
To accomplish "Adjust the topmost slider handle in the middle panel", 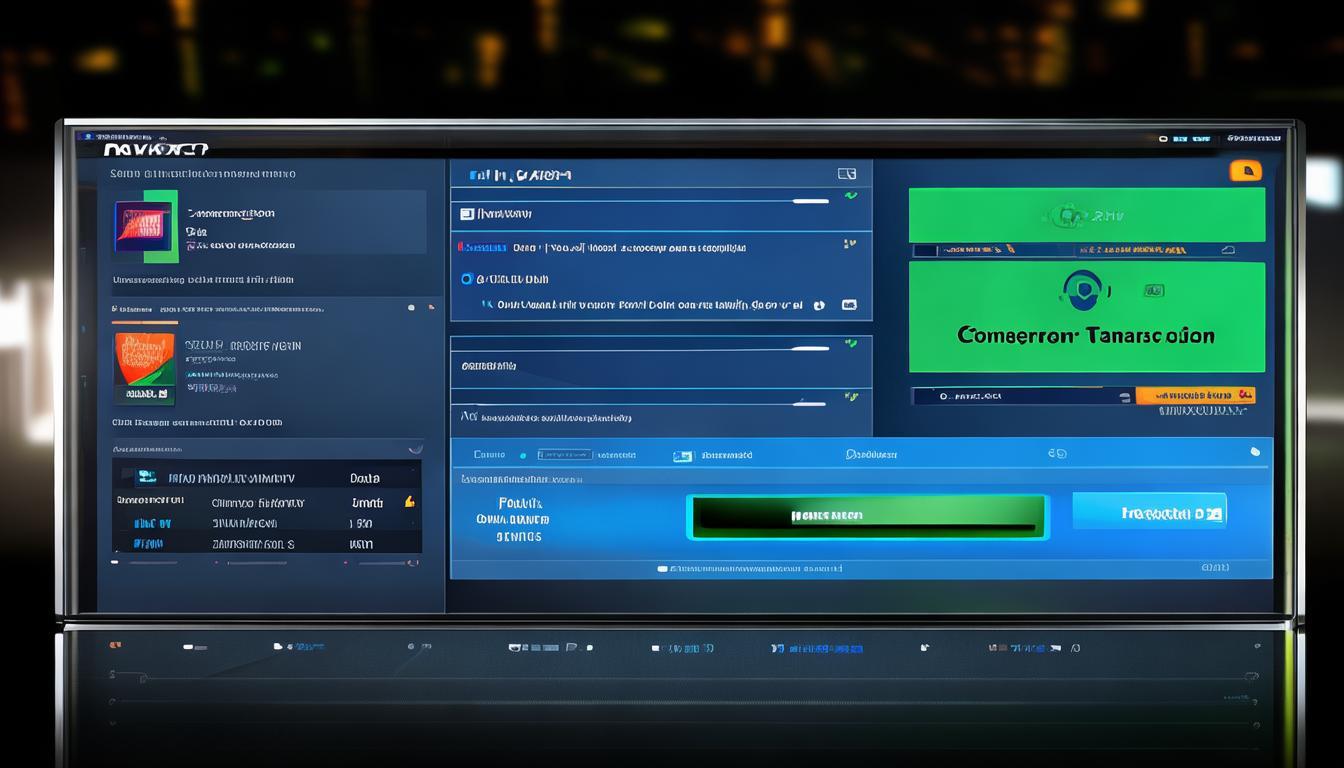I will (x=811, y=201).
